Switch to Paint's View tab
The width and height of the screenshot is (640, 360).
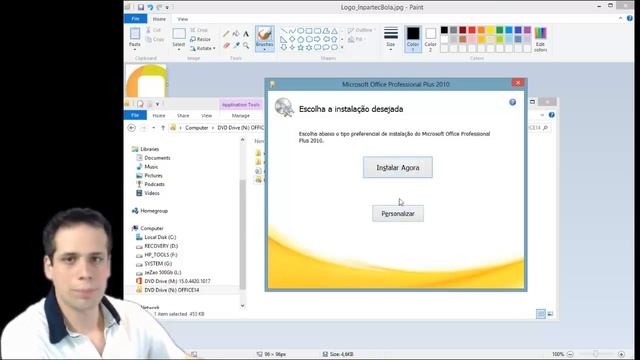182,19
